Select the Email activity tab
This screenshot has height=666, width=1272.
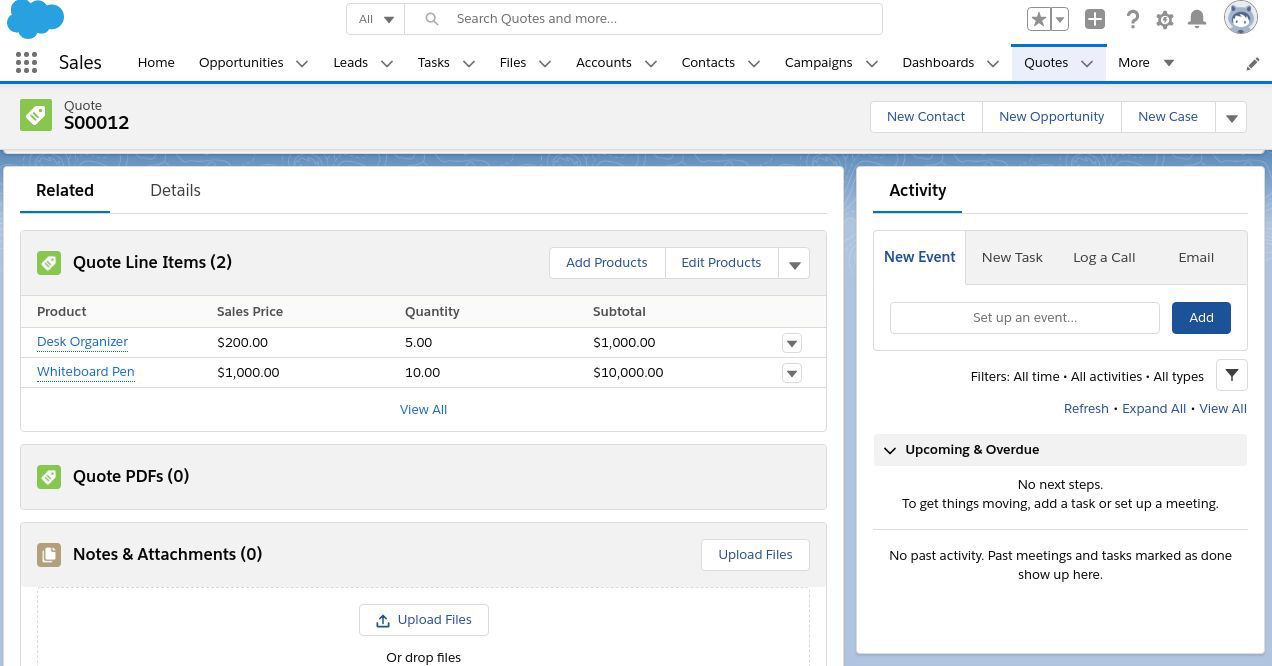tap(1196, 257)
